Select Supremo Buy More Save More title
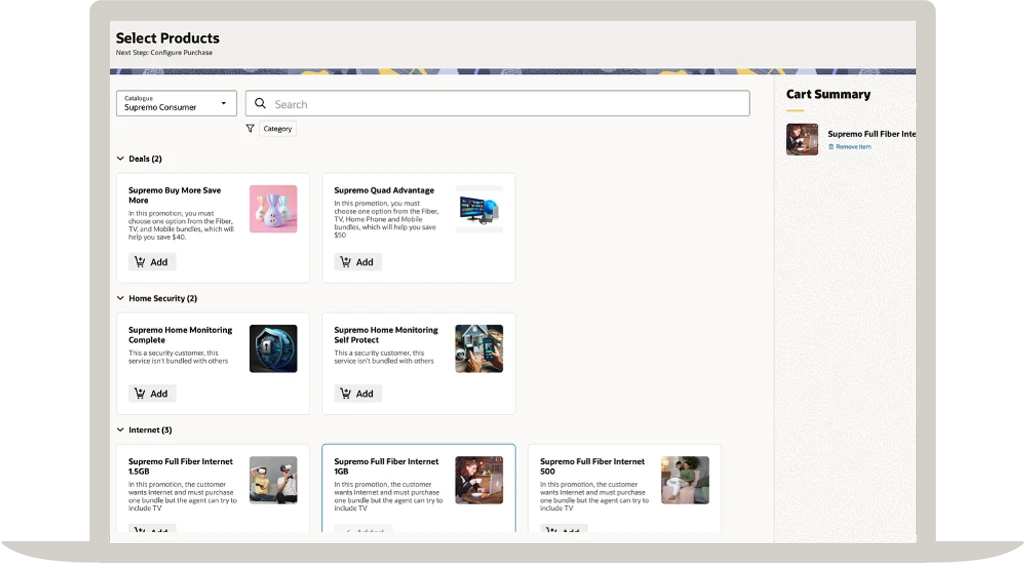 click(x=174, y=195)
